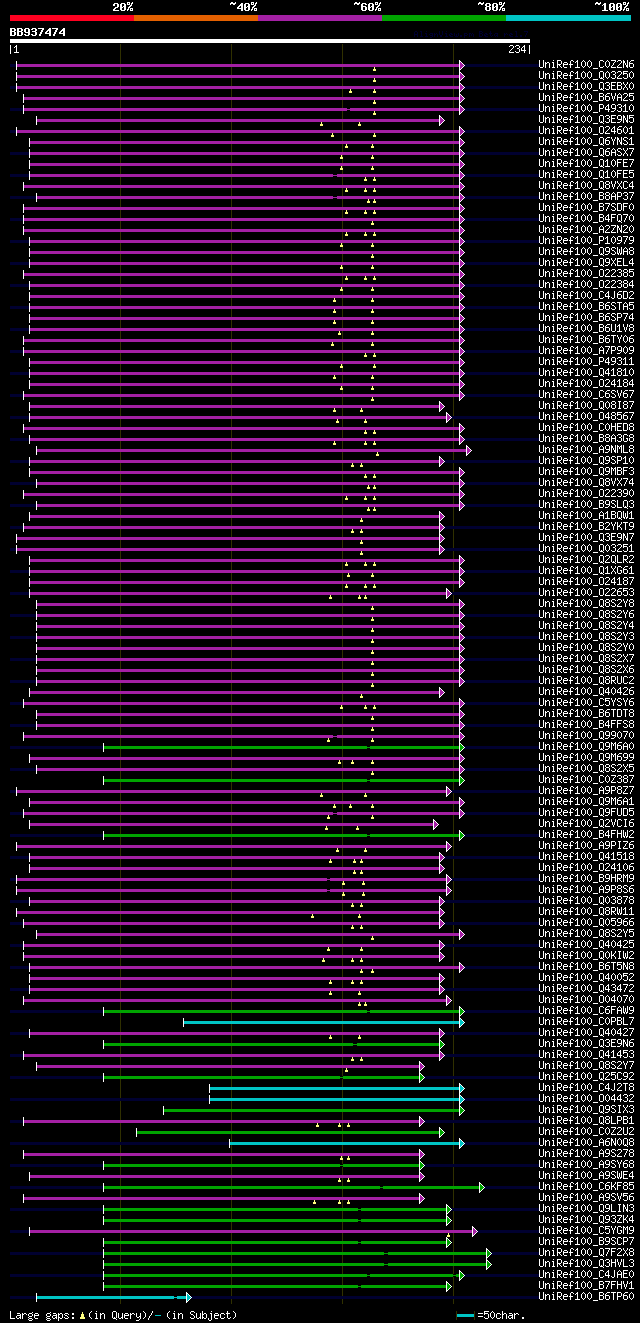
Task: Click the cyan alignment bar for UniRef100_C4J2T8
Action: click(x=337, y=1087)
